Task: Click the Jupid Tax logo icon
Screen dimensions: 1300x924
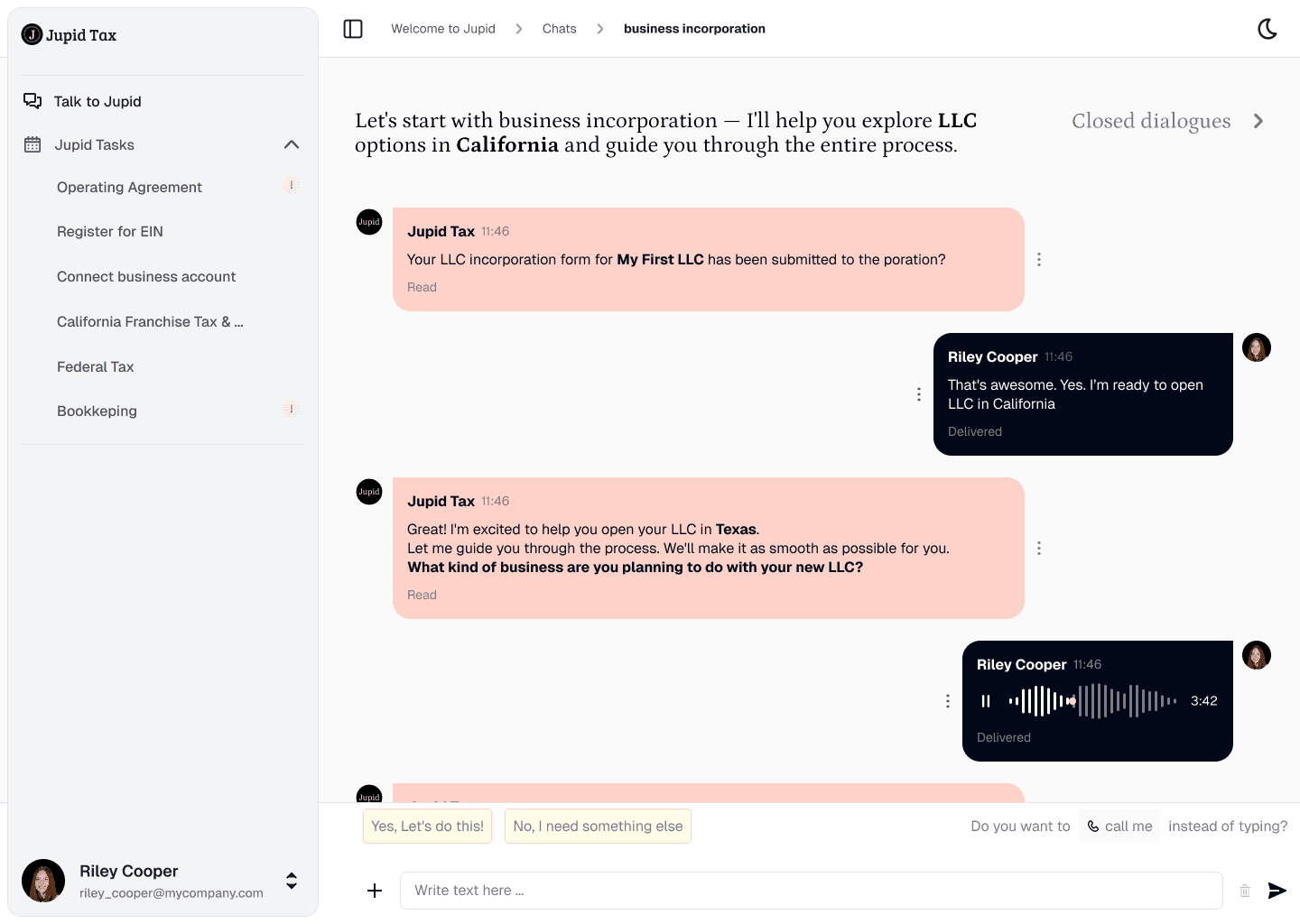Action: (32, 35)
